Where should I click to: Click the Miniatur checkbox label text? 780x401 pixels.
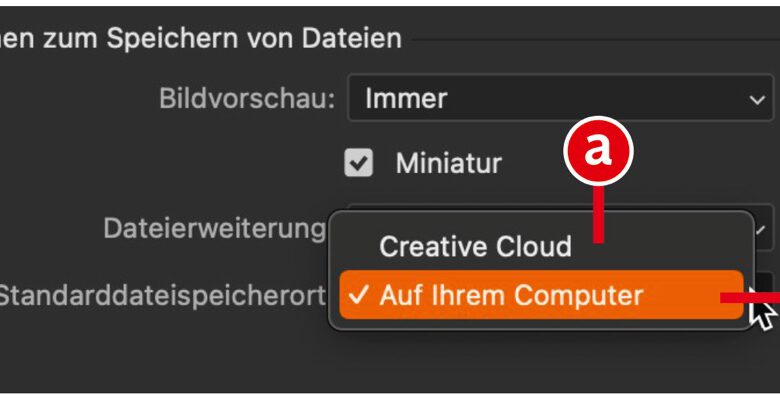click(x=448, y=163)
